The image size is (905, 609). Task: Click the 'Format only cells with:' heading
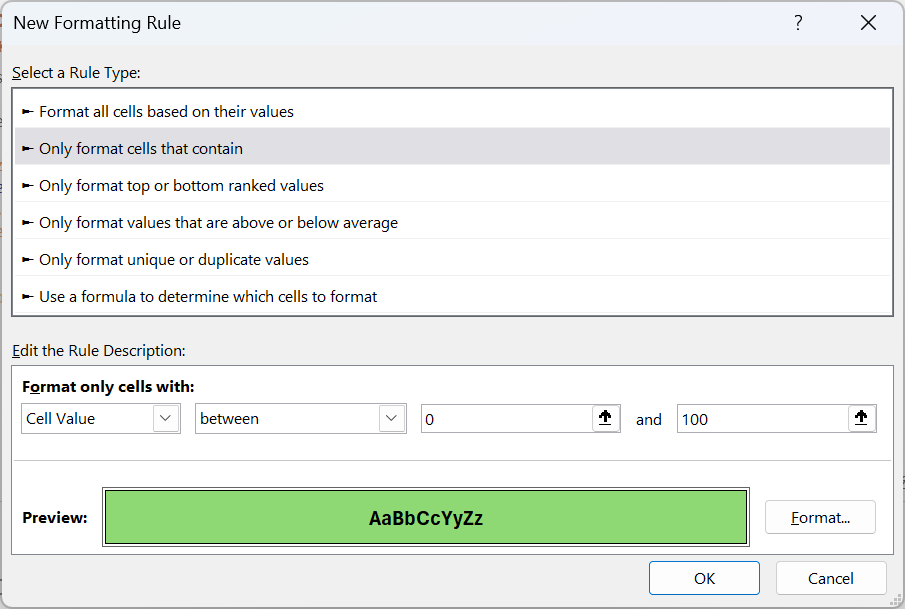click(109, 387)
